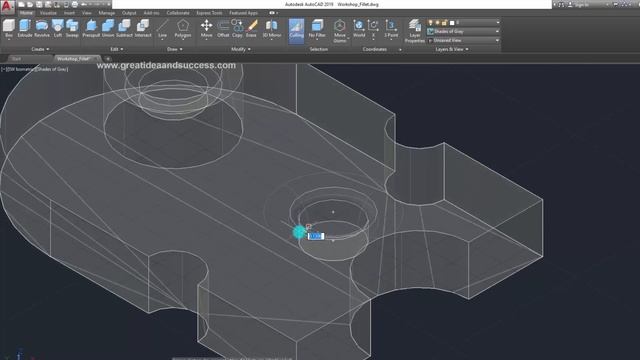
Task: Start the Loft command
Action: [x=58, y=28]
